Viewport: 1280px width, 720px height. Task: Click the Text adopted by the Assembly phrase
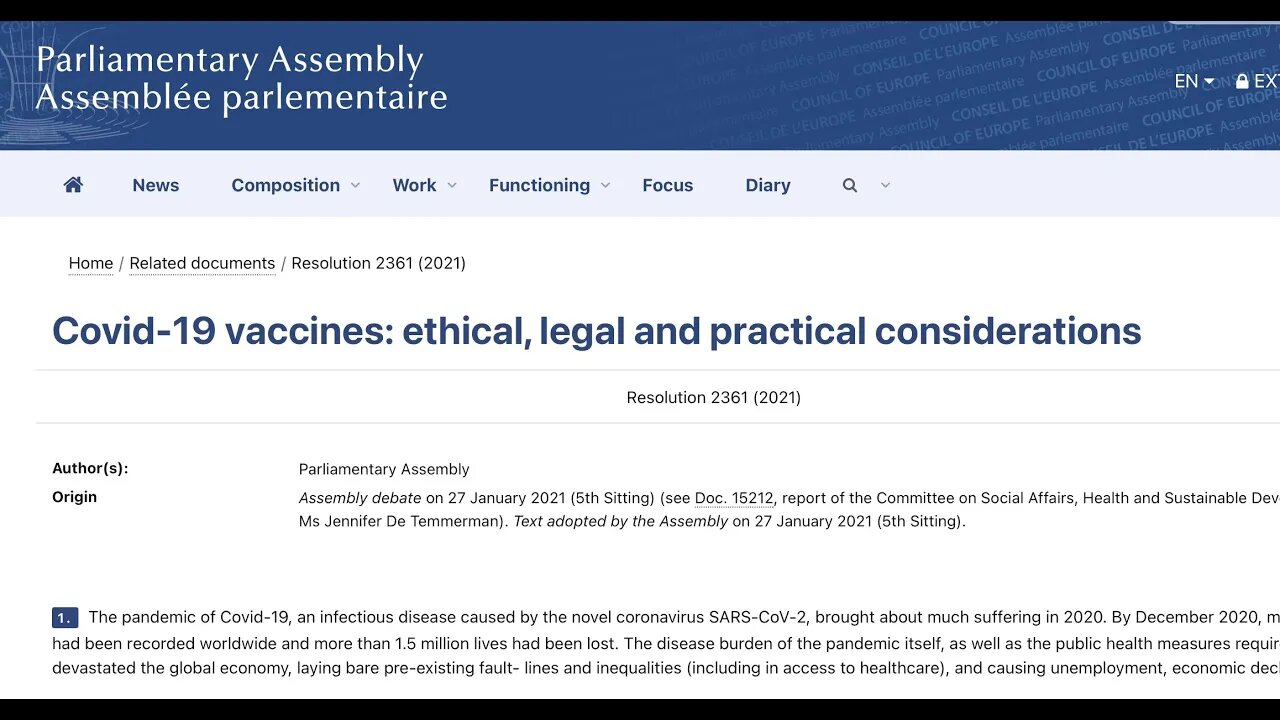(x=620, y=521)
